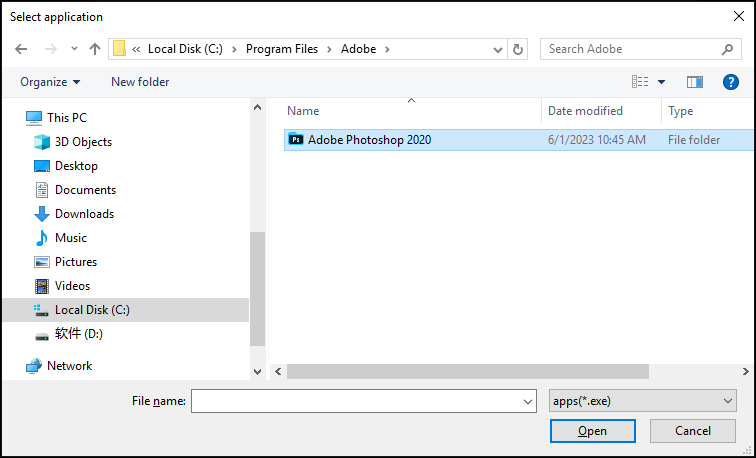Select the 软件 (D:) drive
Viewport: 756px width, 458px height.
(78, 334)
